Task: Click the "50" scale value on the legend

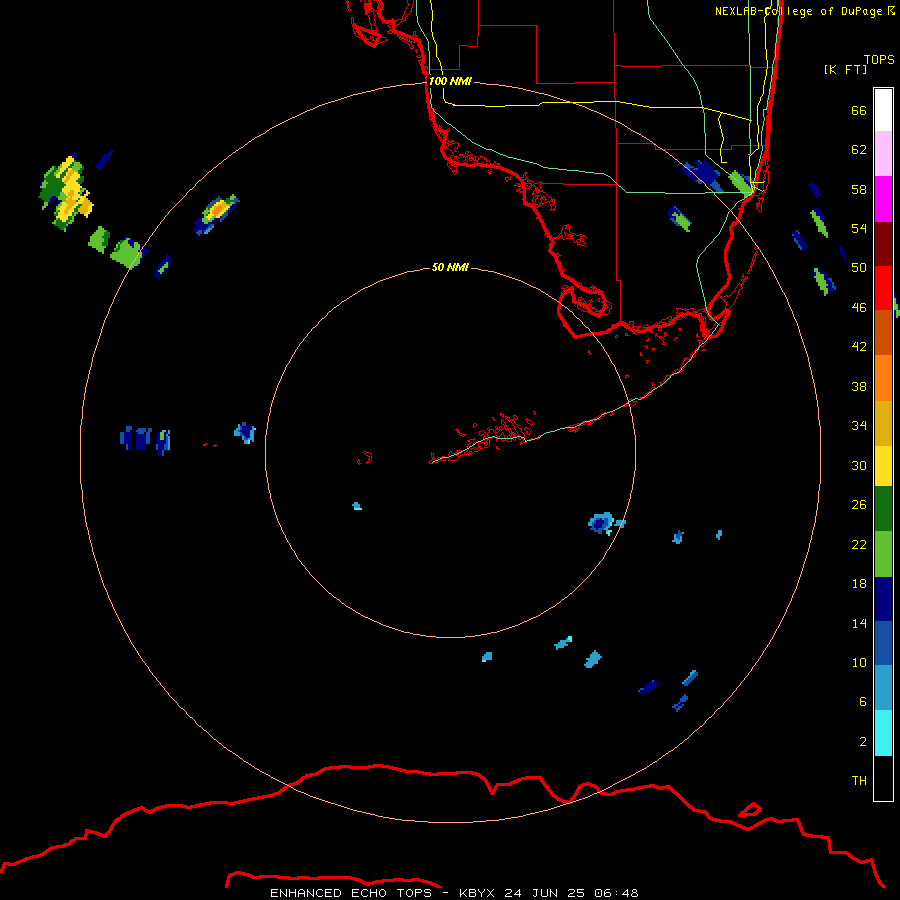Action: 859,268
